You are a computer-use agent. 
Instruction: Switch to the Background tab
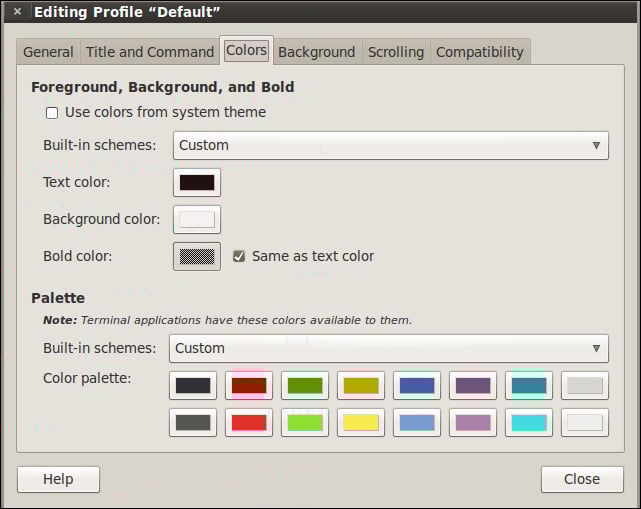point(317,52)
